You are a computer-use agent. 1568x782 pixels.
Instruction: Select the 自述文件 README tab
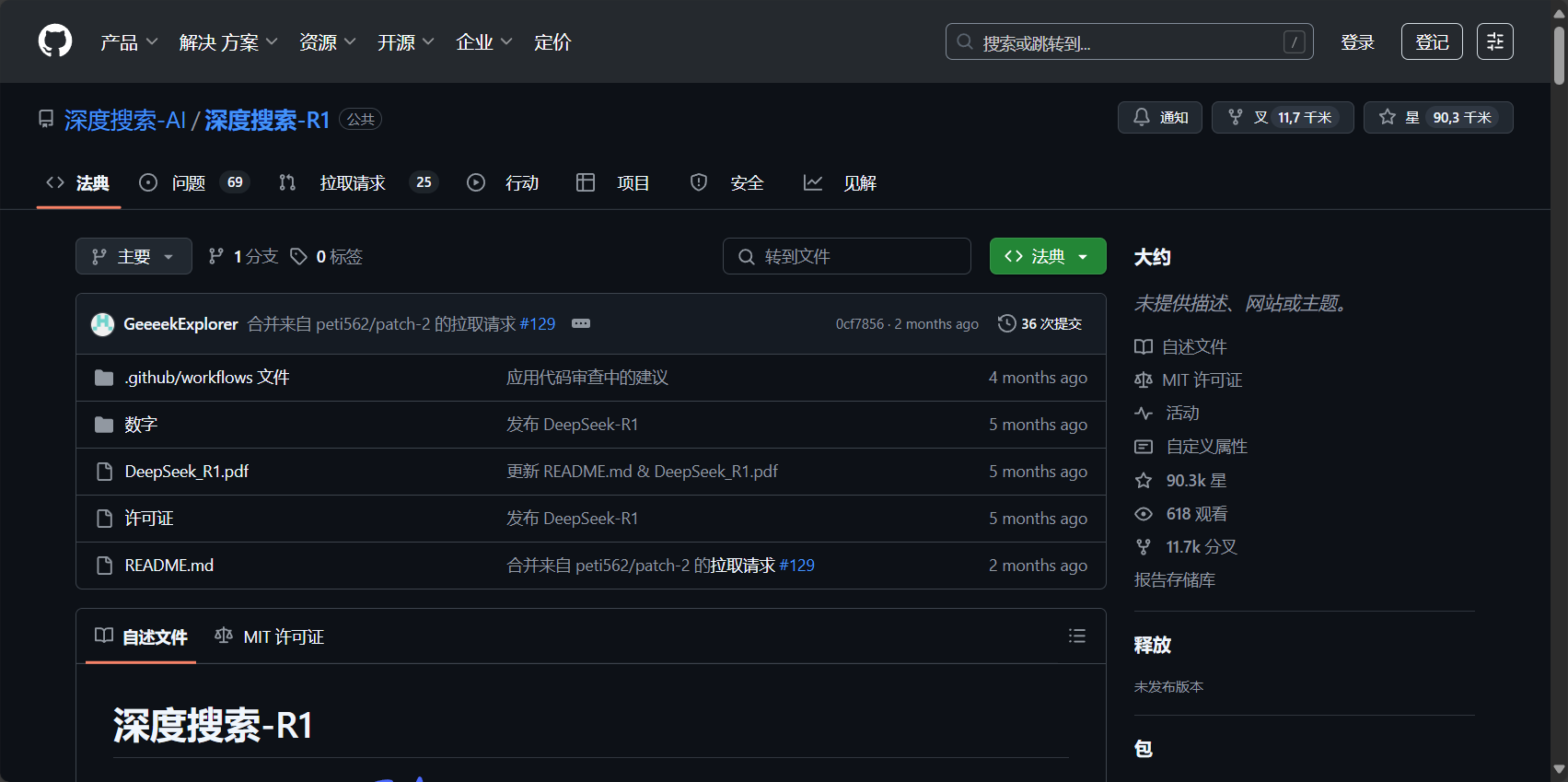click(141, 636)
